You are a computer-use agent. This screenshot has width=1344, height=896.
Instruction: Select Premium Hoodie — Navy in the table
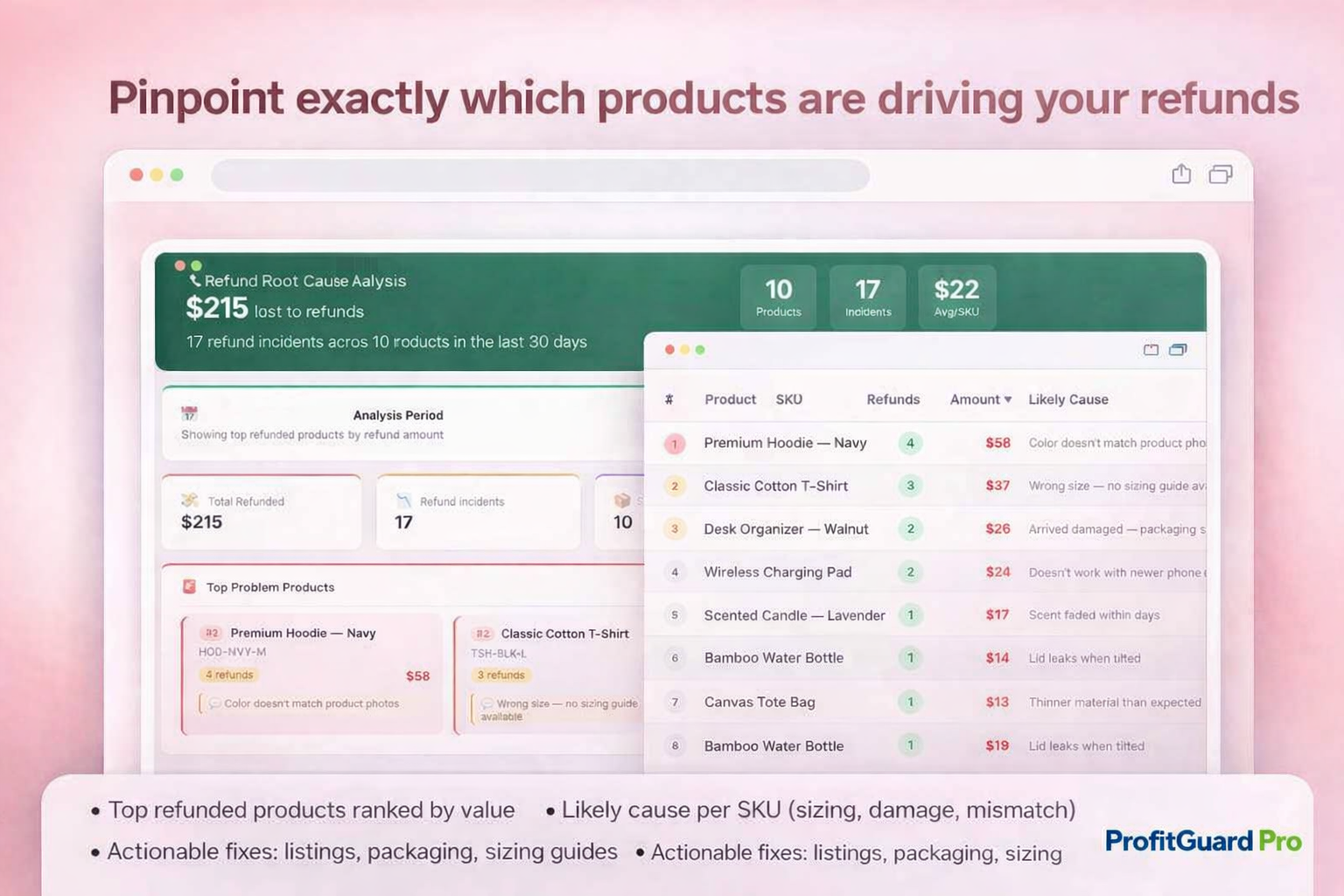click(785, 443)
